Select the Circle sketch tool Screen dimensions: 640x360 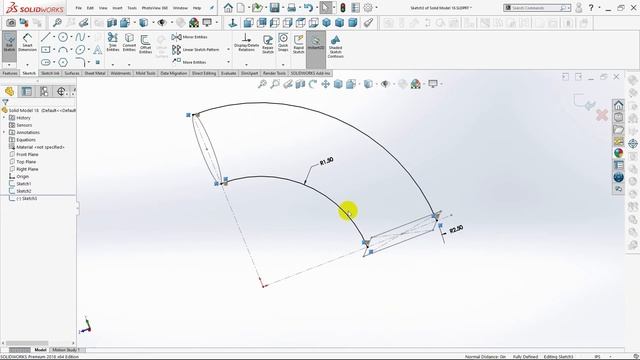tap(62, 37)
